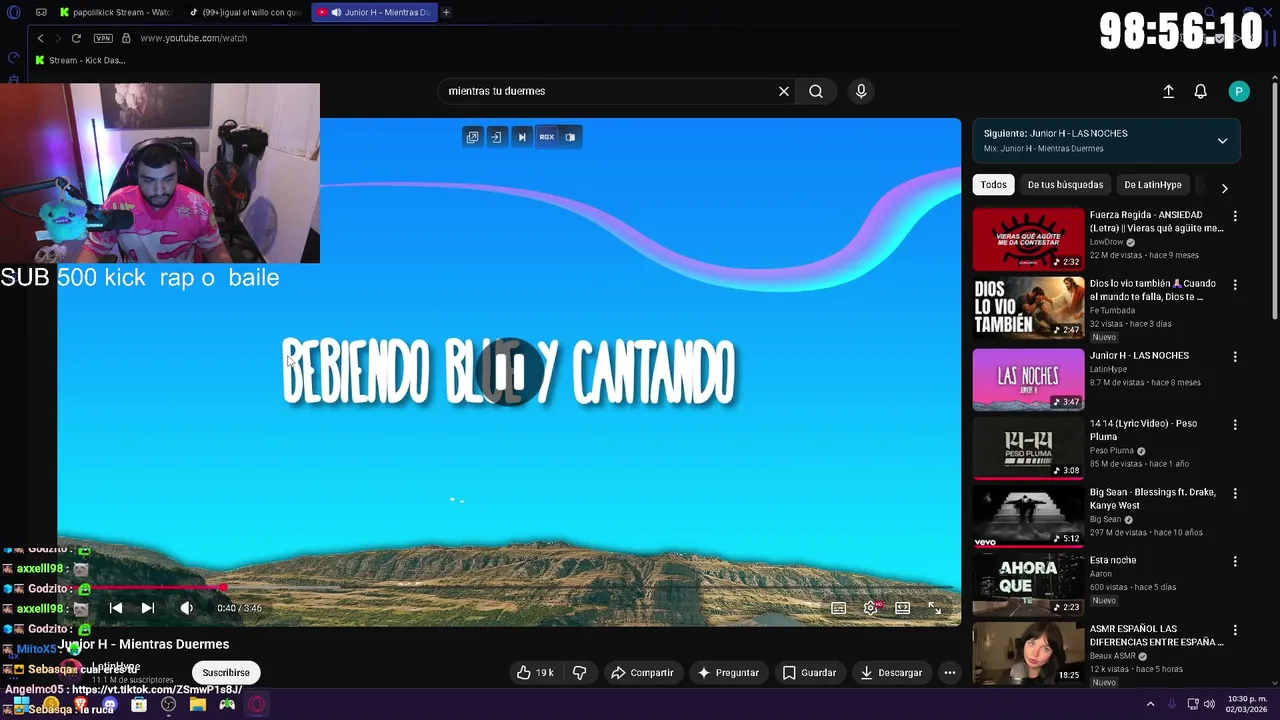Open File Explorer from taskbar
The width and height of the screenshot is (1280, 720).
pyautogui.click(x=198, y=705)
